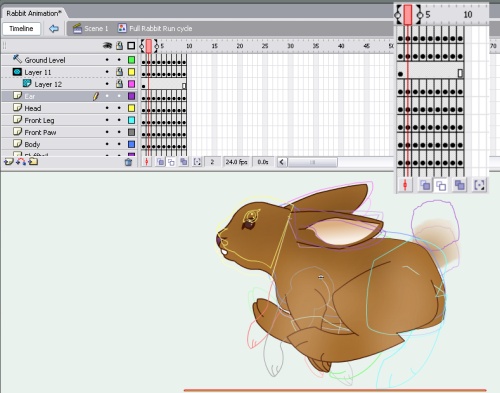This screenshot has width=500, height=393.
Task: Lock the Front Paw layer
Action: pyautogui.click(x=119, y=132)
